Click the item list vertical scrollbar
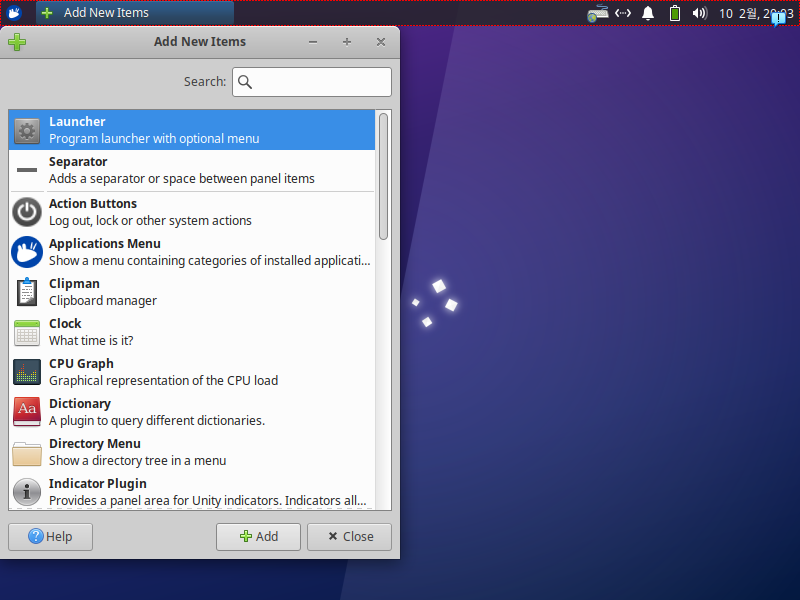Viewport: 800px width, 600px height. click(x=384, y=177)
